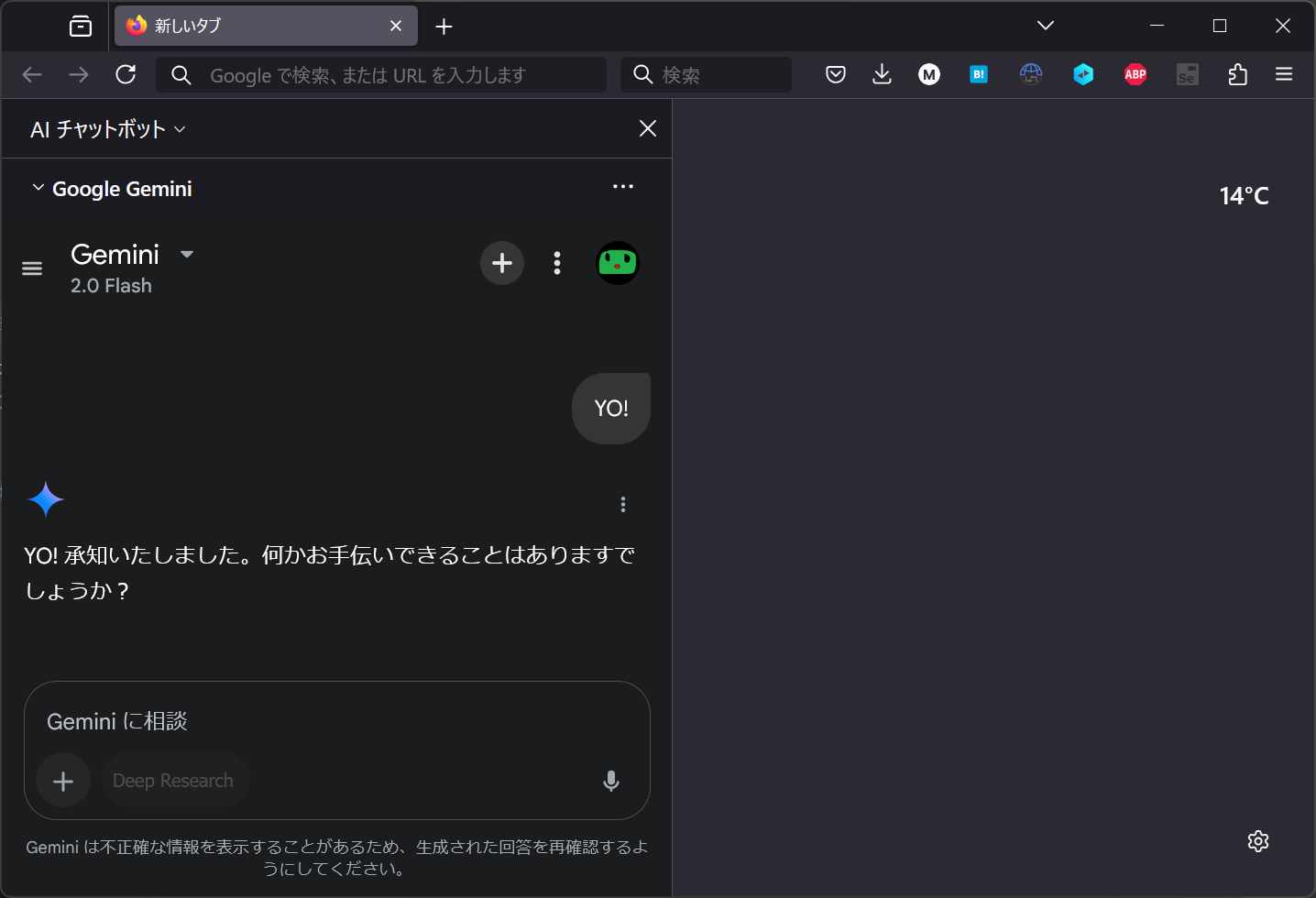Click the Gemini disclaimer text
Image resolution: width=1316 pixels, height=898 pixels.
coord(337,858)
